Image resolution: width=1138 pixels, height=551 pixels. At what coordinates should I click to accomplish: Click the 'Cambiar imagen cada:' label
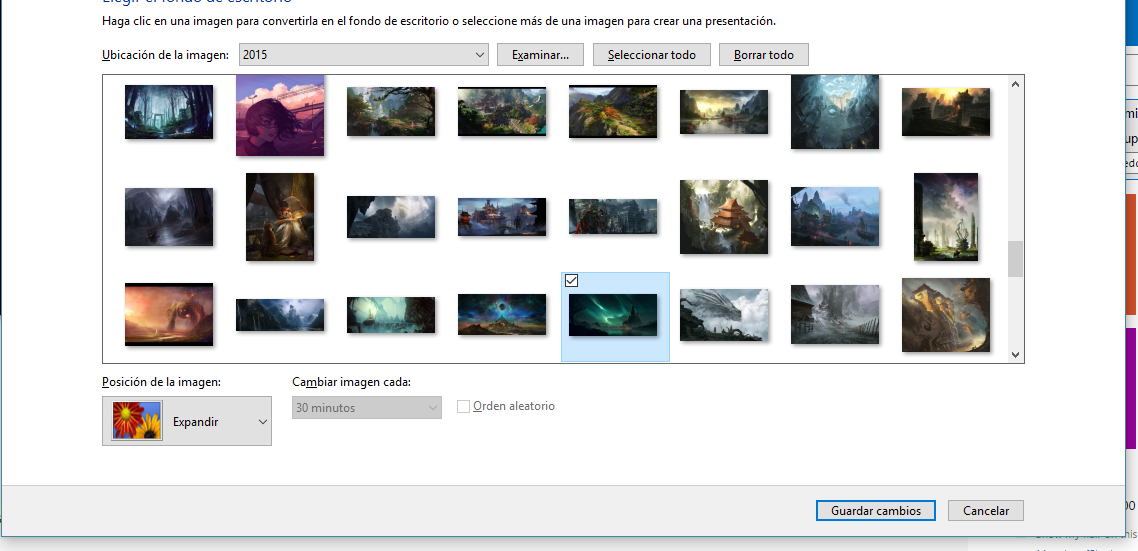(x=351, y=382)
